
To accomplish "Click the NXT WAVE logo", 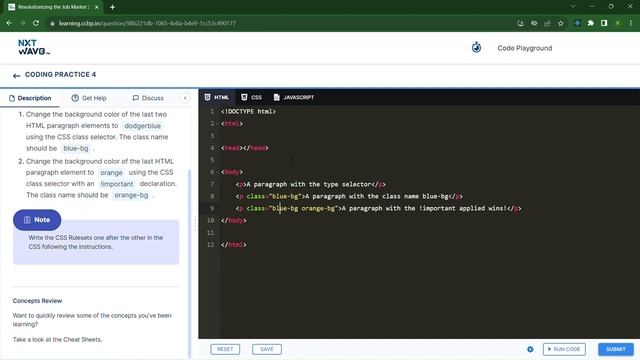I will (x=34, y=47).
